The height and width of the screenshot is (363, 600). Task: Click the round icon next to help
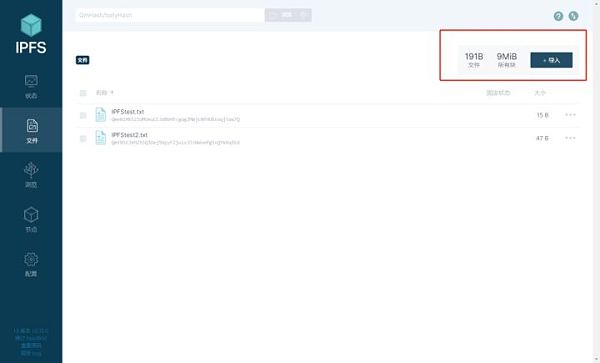click(x=573, y=16)
